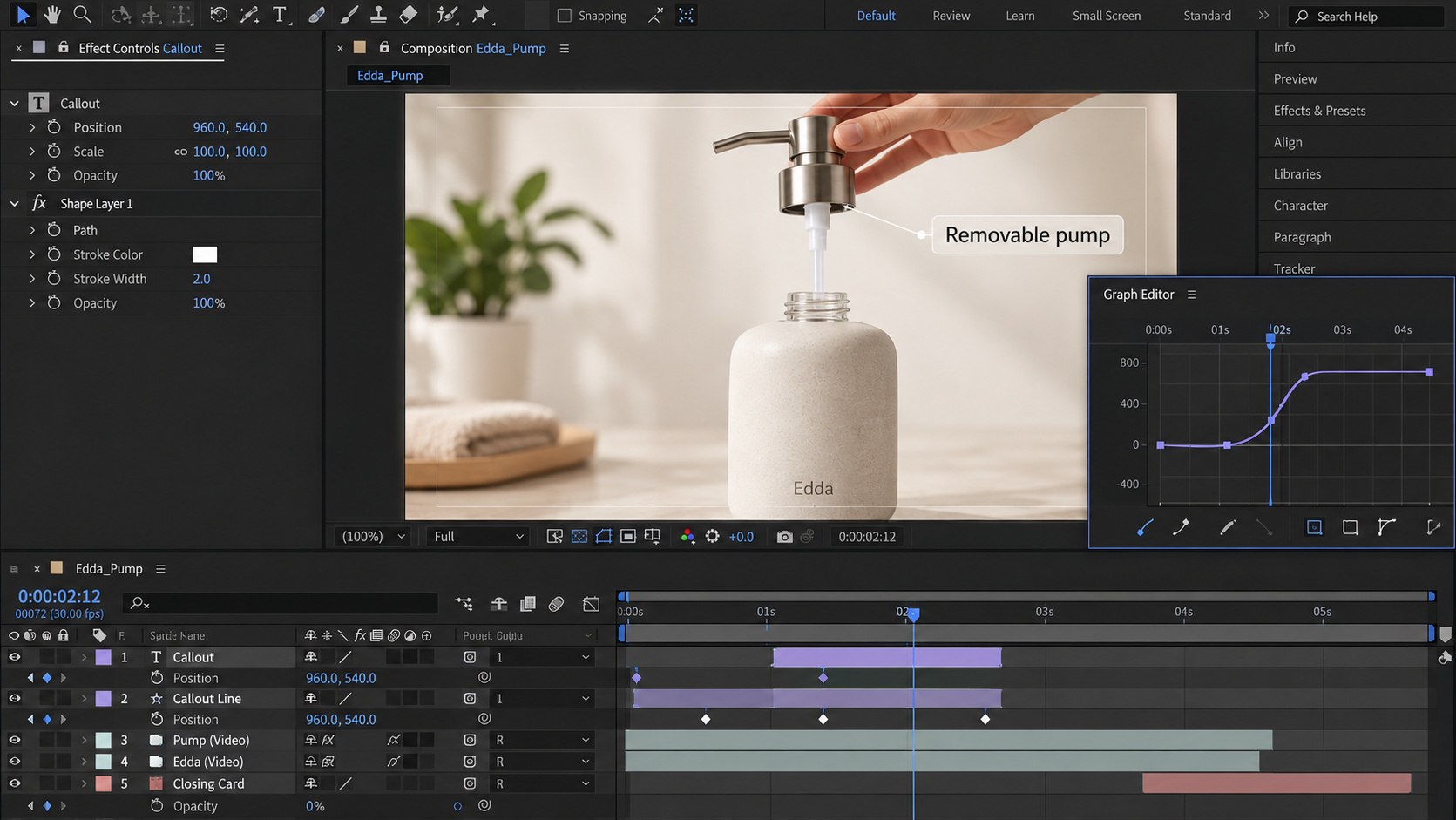The width and height of the screenshot is (1456, 820).
Task: Select the Eraser tool
Action: coord(408,15)
